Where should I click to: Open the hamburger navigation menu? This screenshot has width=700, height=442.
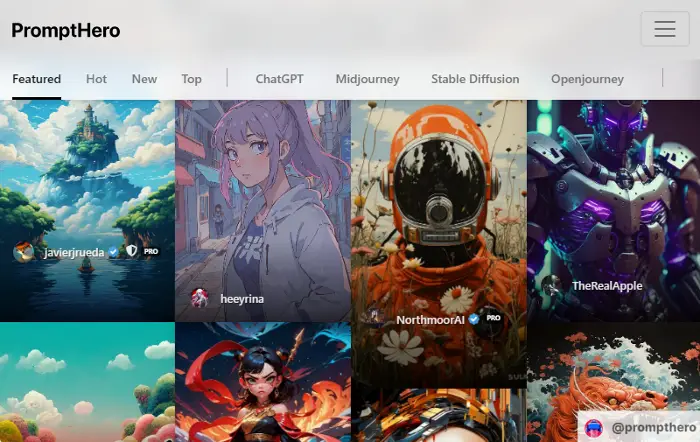[x=665, y=29]
